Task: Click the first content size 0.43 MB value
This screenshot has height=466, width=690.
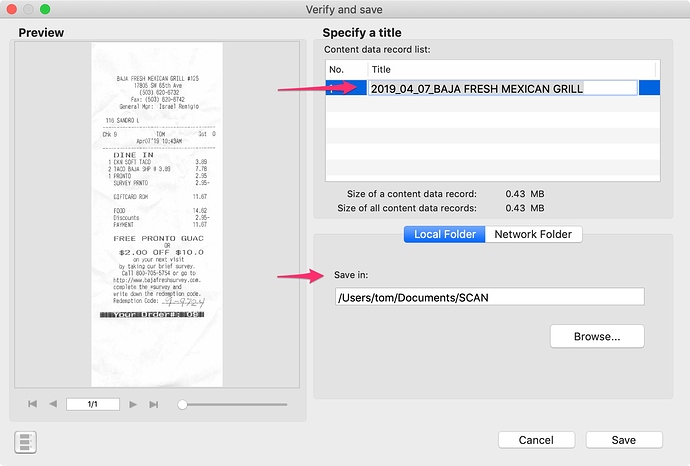Action: [x=525, y=194]
